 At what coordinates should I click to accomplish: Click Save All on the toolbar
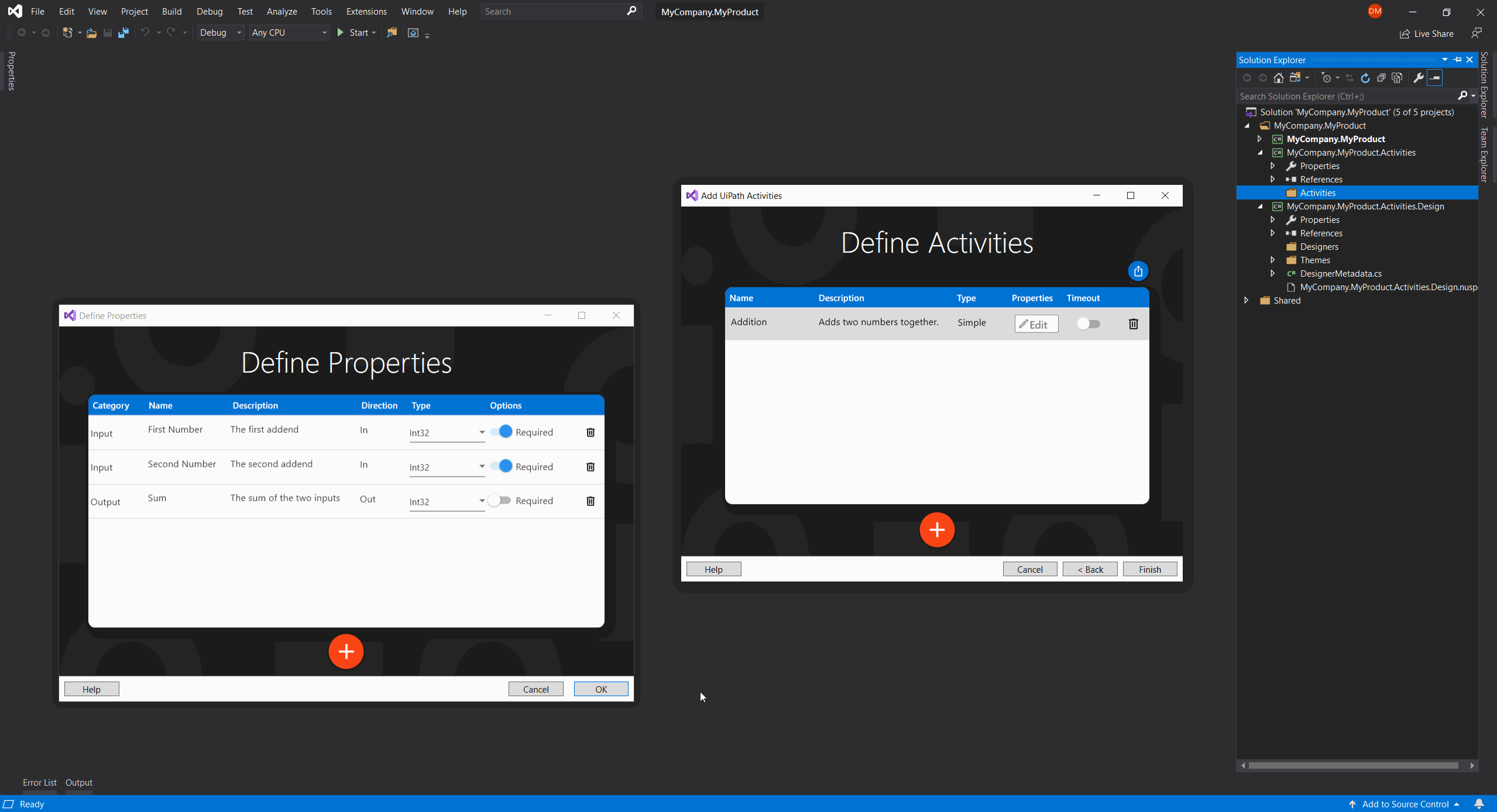123,33
